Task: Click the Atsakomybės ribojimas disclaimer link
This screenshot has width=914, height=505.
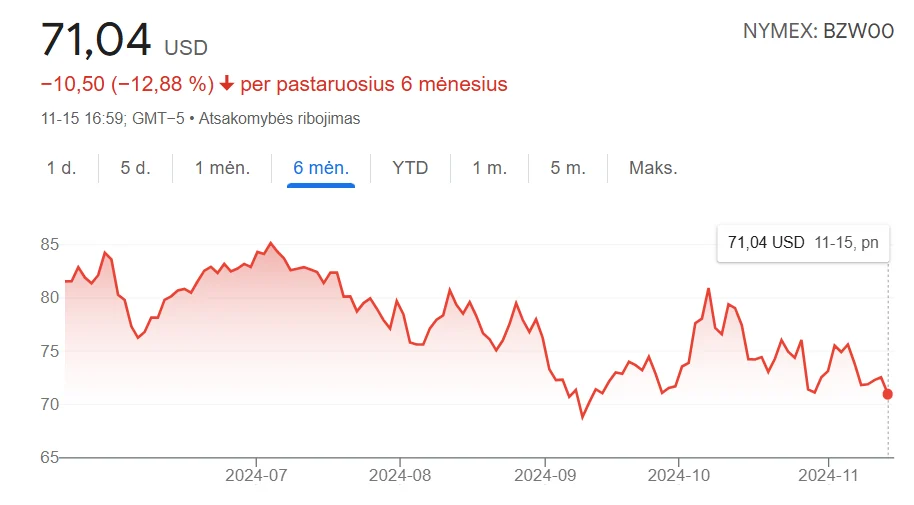Action: 279,119
